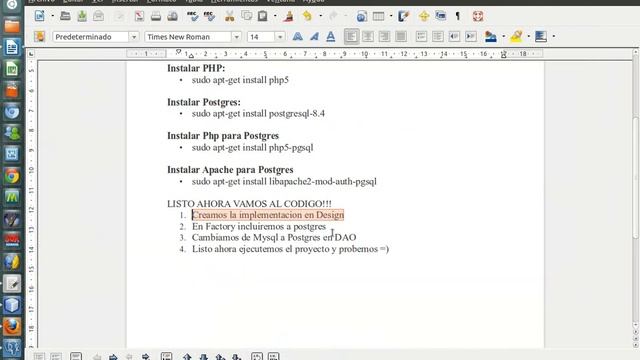The image size is (640, 360).
Task: Copy the selection with the Copy icon
Action: 247,16
